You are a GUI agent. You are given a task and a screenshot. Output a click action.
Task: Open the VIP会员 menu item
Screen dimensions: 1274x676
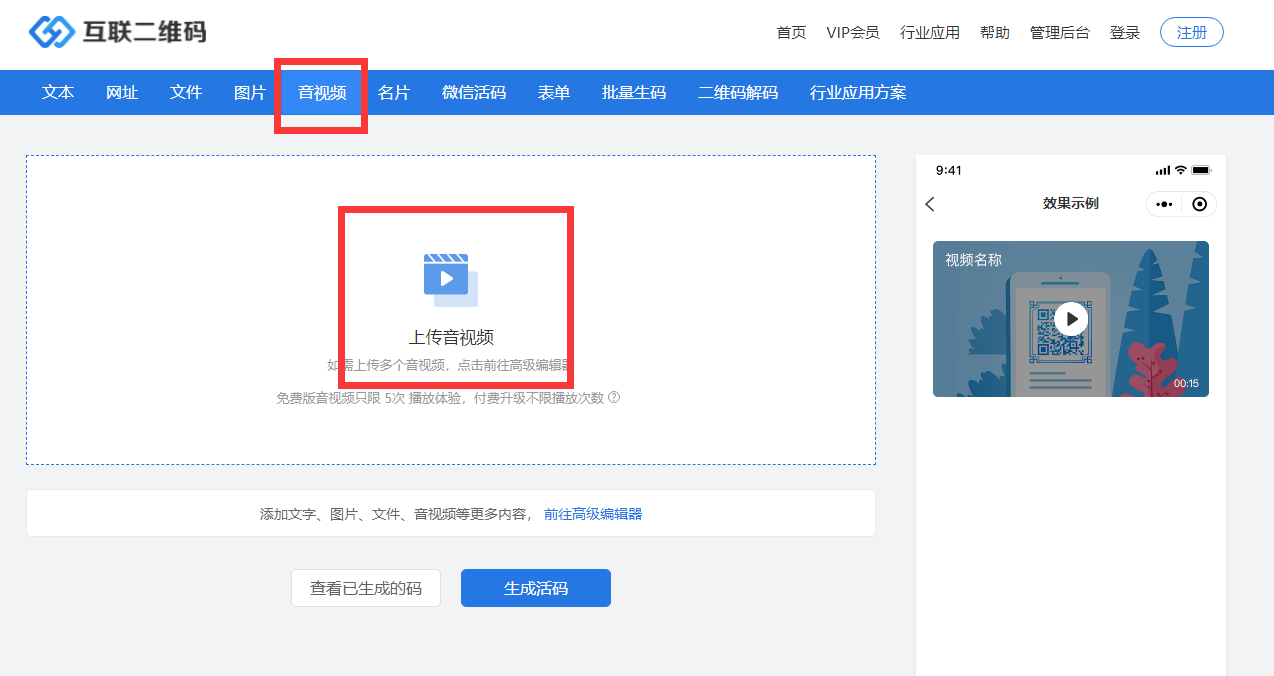853,32
